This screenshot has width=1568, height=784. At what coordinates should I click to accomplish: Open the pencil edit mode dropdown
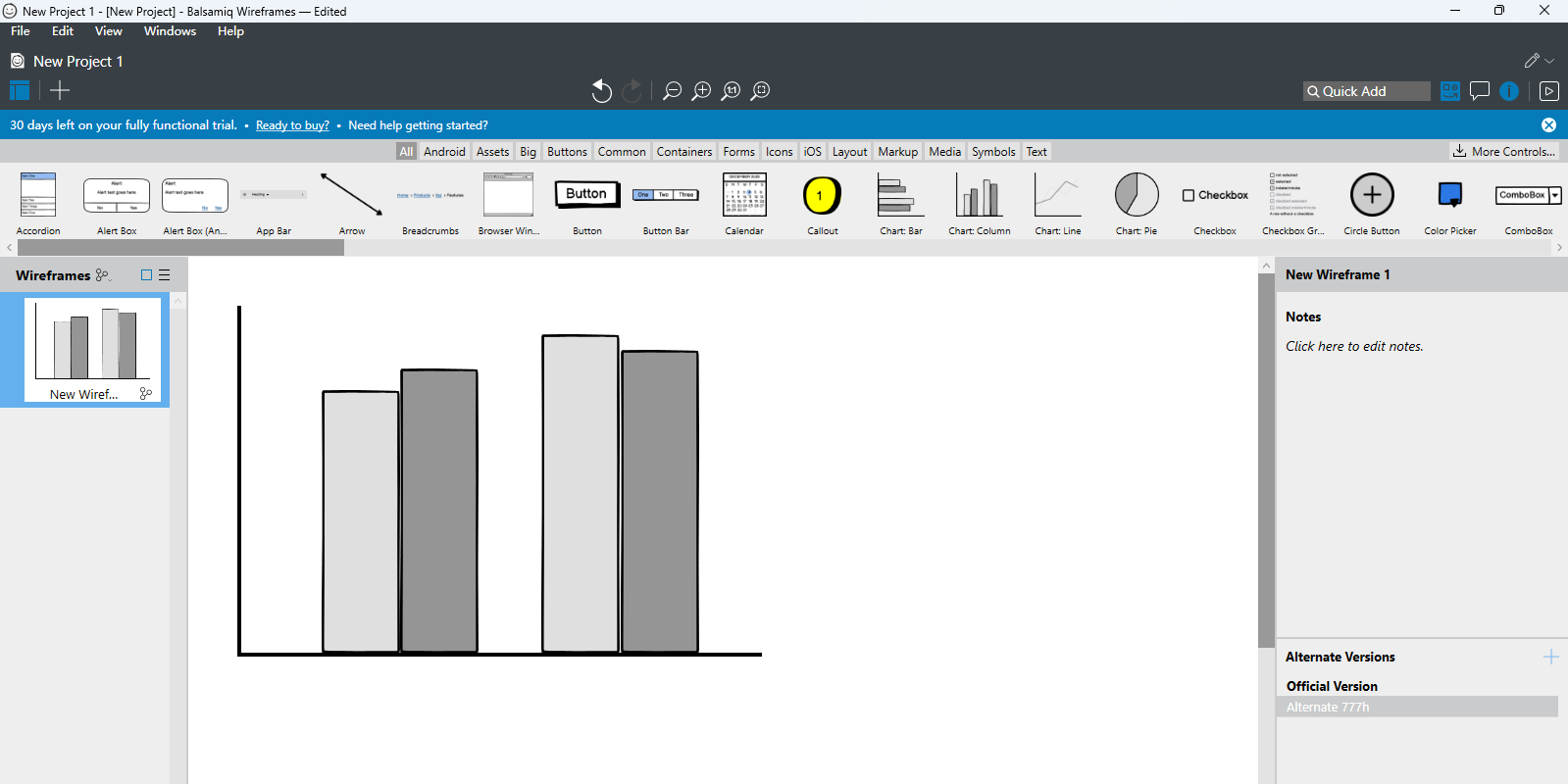1540,61
